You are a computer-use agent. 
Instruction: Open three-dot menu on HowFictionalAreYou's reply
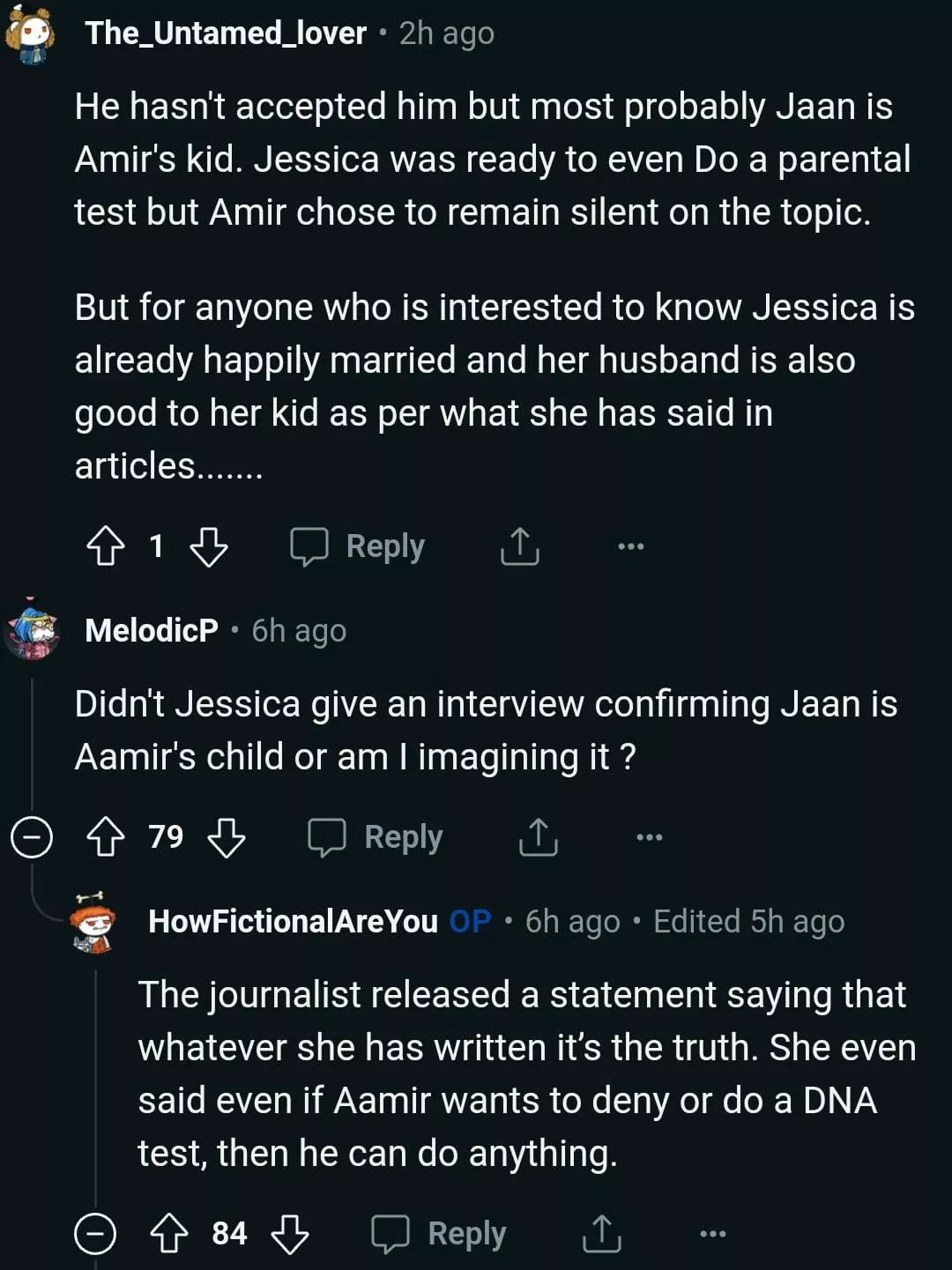click(713, 1234)
